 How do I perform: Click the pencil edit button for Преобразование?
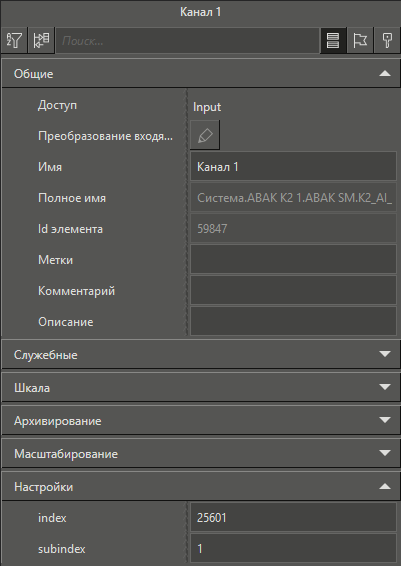click(x=205, y=135)
